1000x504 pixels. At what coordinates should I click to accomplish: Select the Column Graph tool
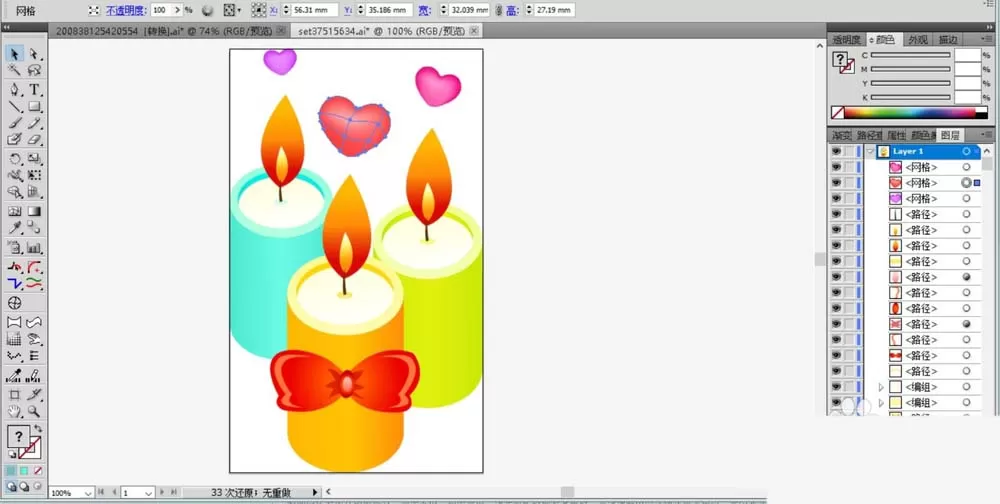(34, 248)
